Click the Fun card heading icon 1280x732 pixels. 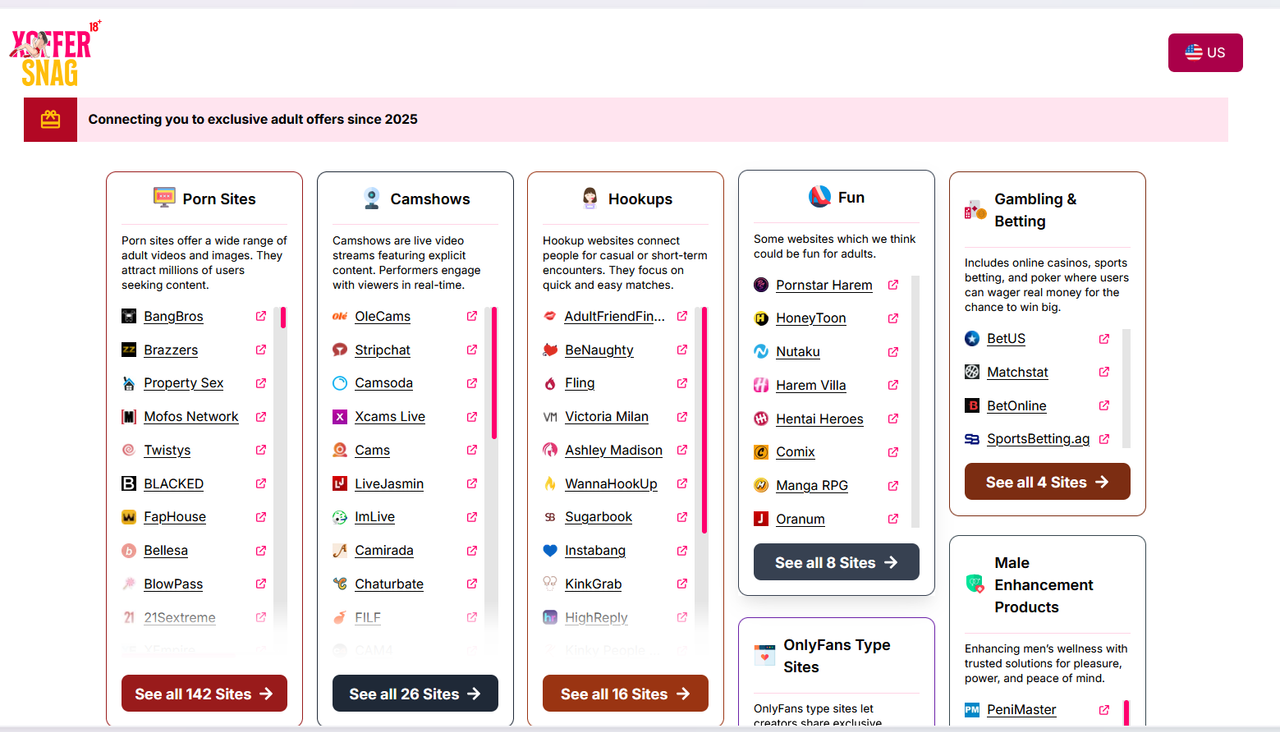[x=820, y=197]
